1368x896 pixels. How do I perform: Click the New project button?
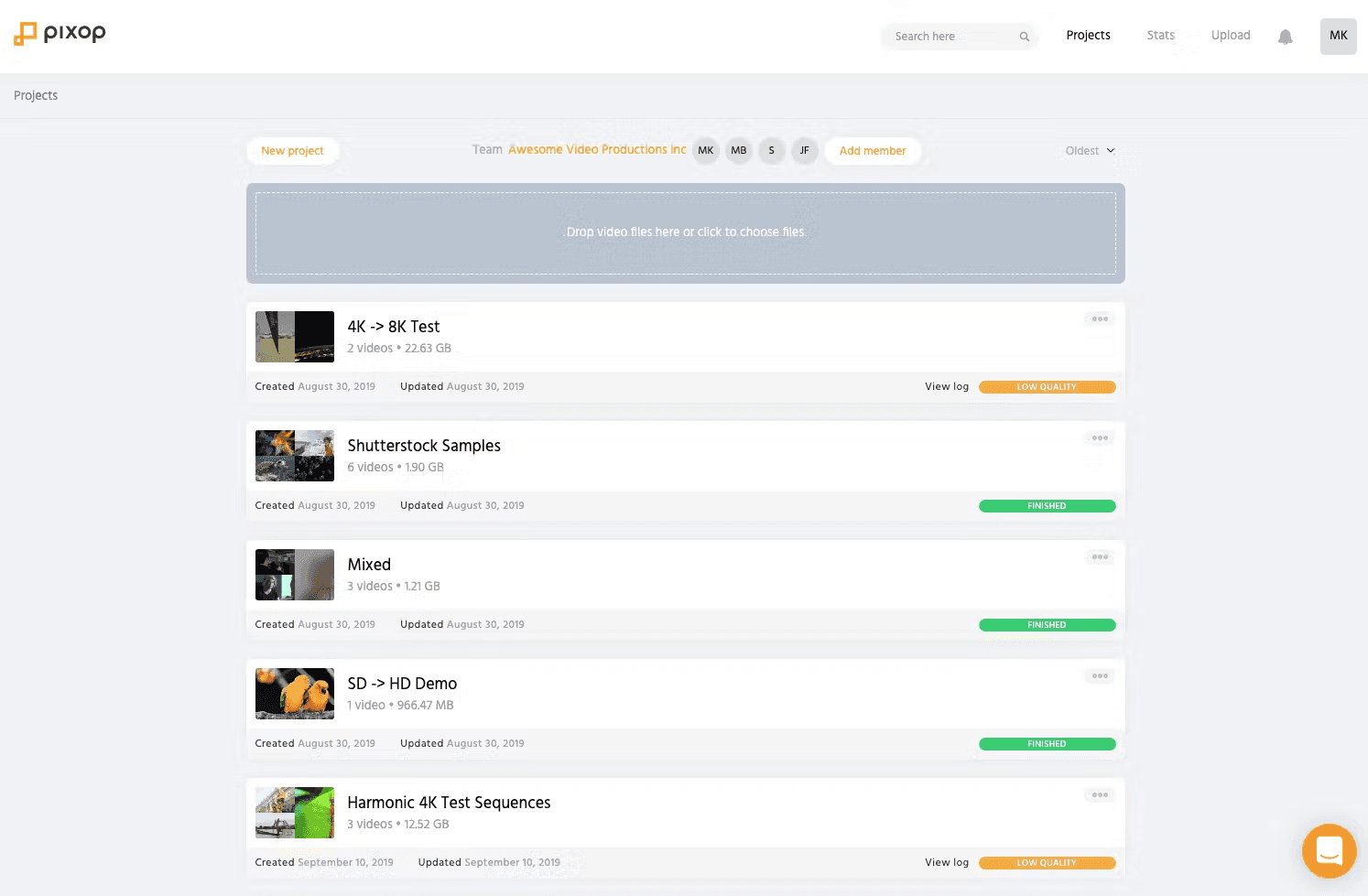point(292,151)
